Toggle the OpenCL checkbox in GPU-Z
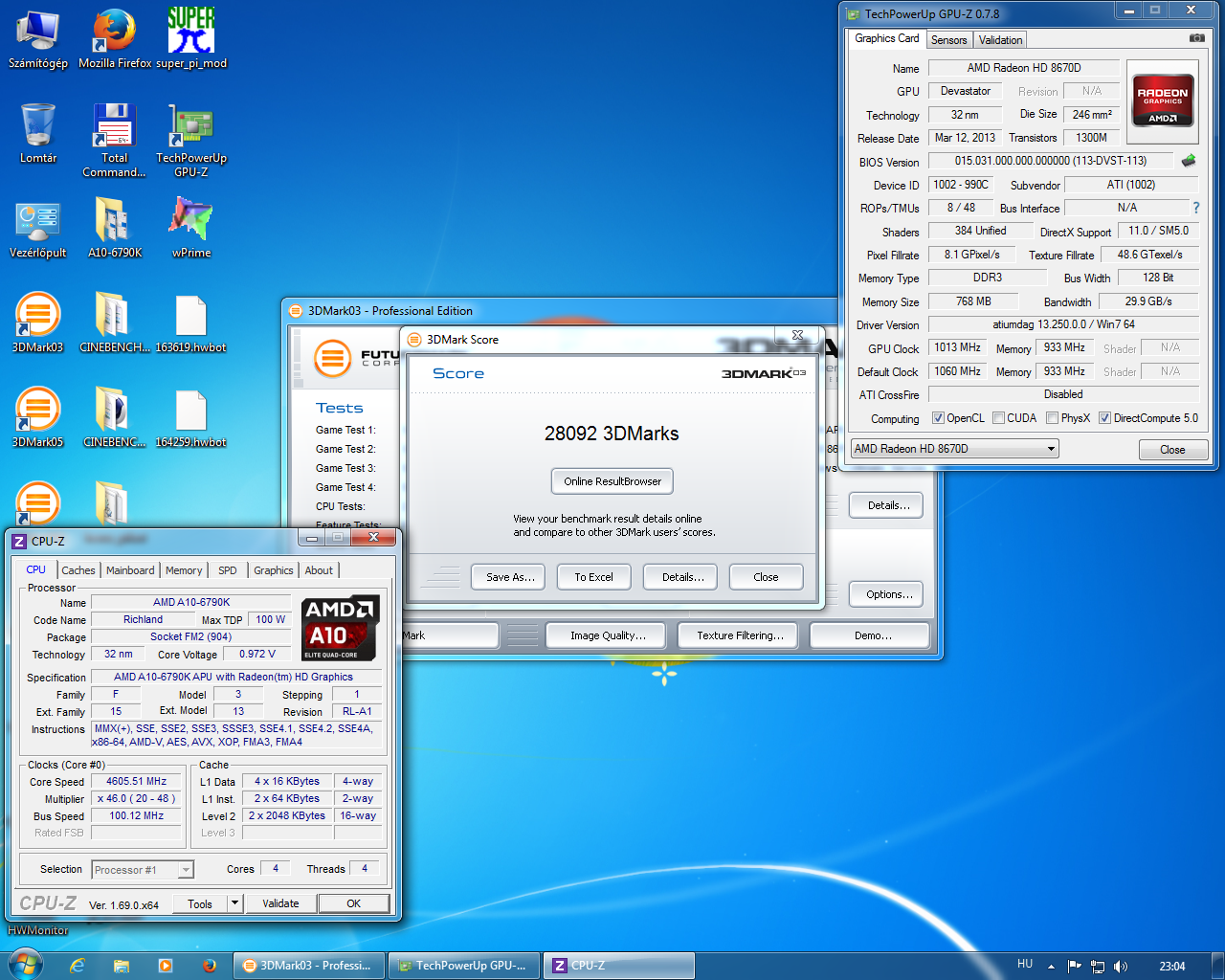 tap(938, 418)
